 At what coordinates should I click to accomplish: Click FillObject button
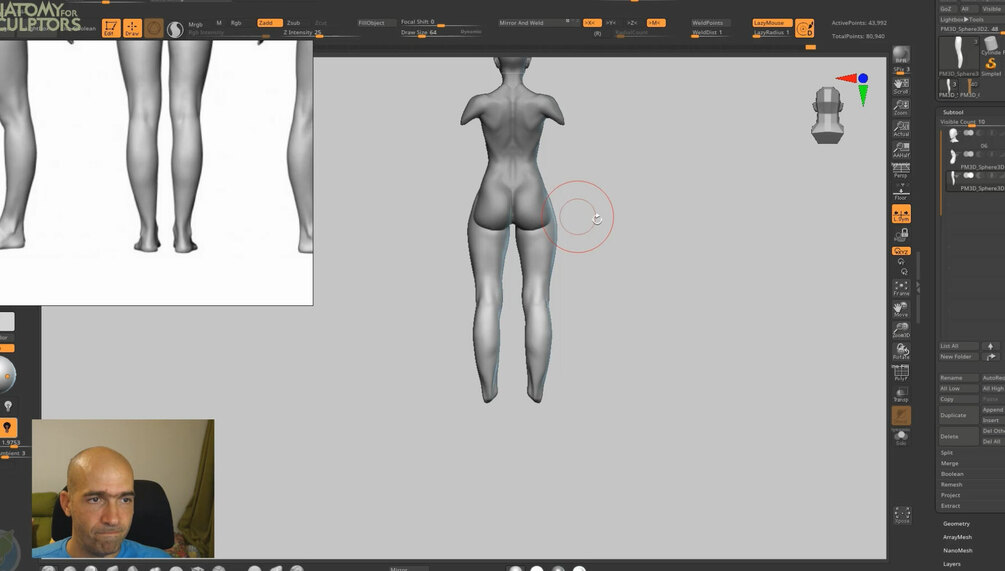pyautogui.click(x=376, y=22)
